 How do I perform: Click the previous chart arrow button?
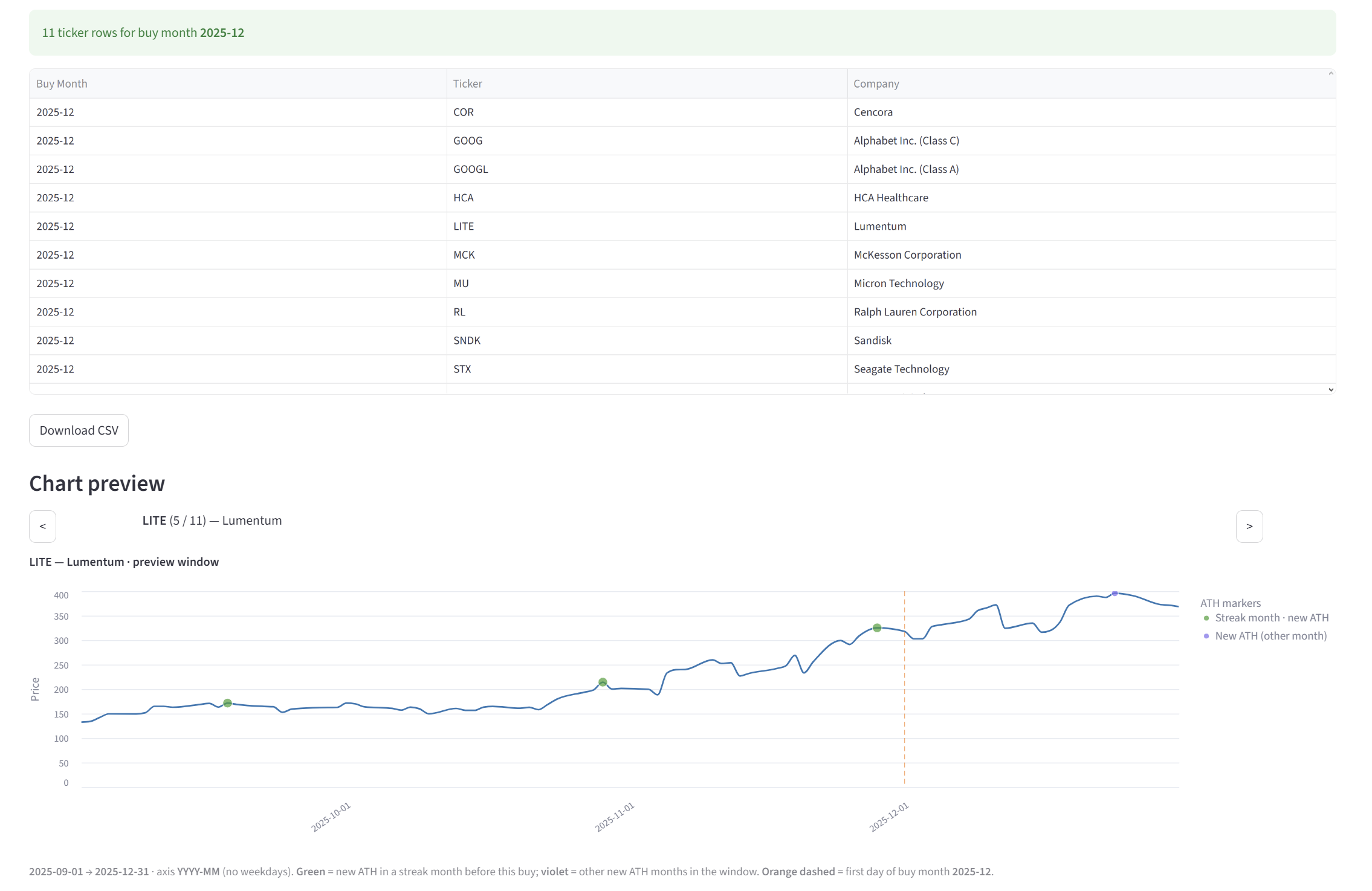tap(42, 526)
